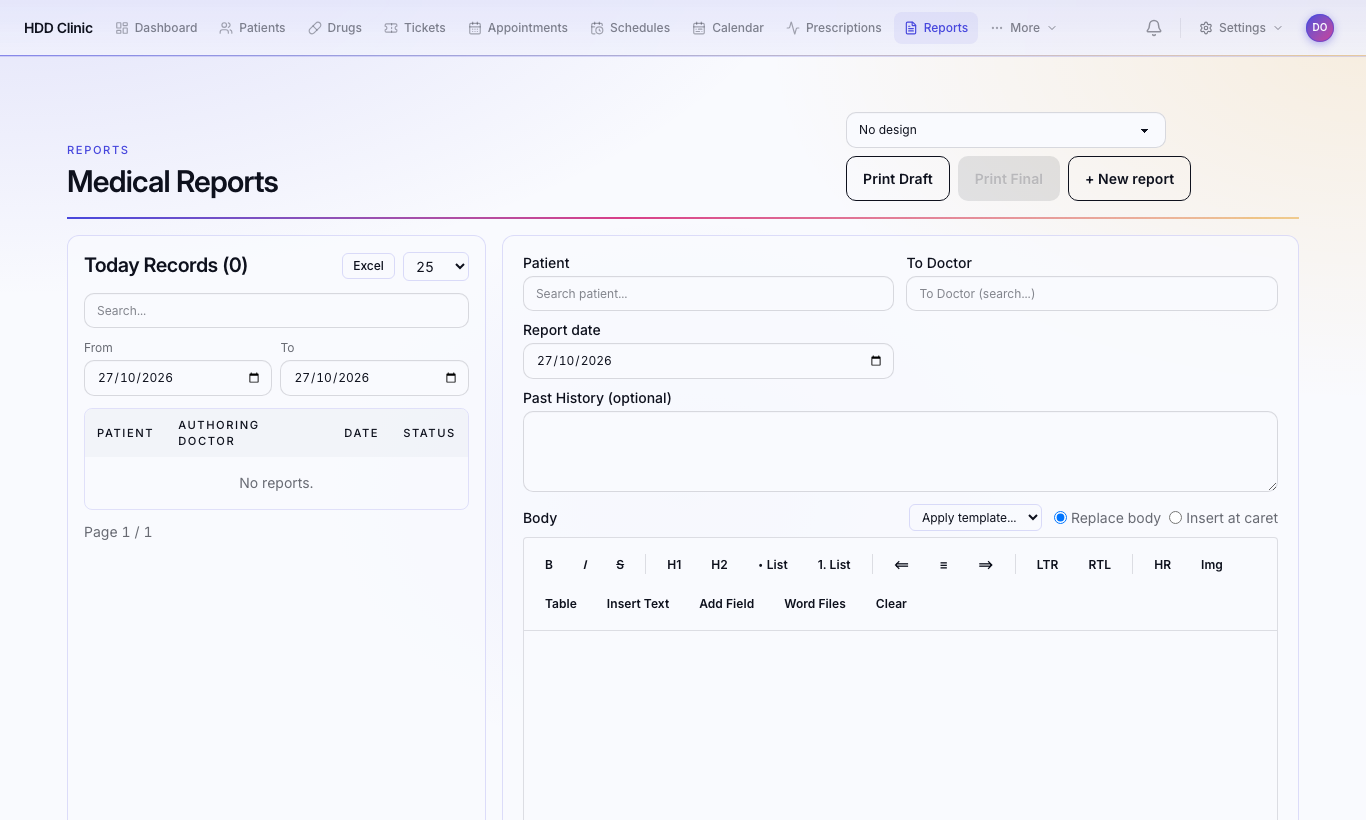
Task: Set text direction to LTR
Action: (x=1047, y=565)
